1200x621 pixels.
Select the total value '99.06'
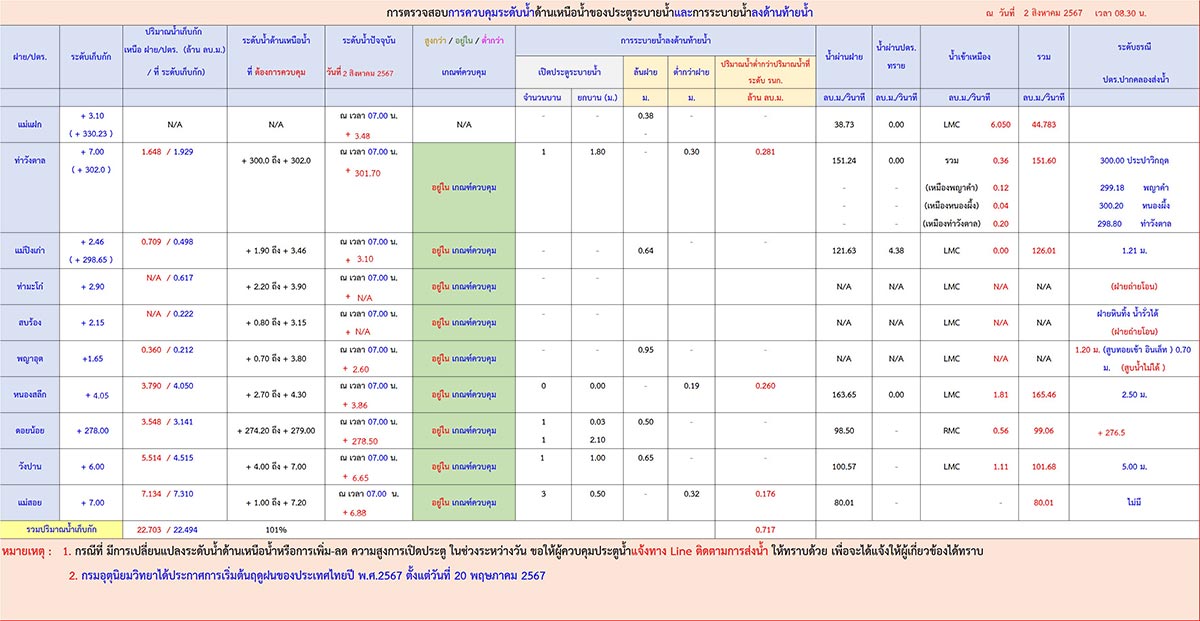point(1044,430)
